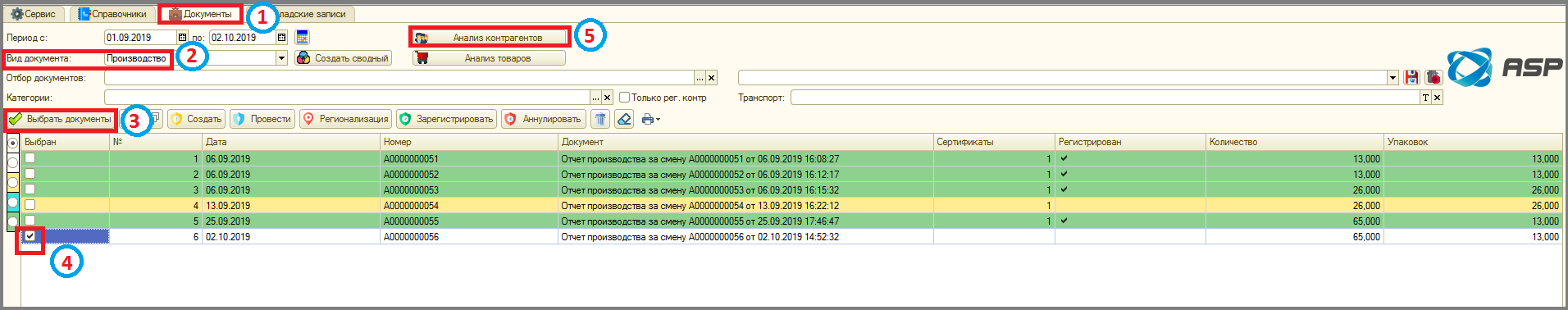Screen dimensions: 1568x310
Task: Open Анализ товаров
Action: pos(490,58)
